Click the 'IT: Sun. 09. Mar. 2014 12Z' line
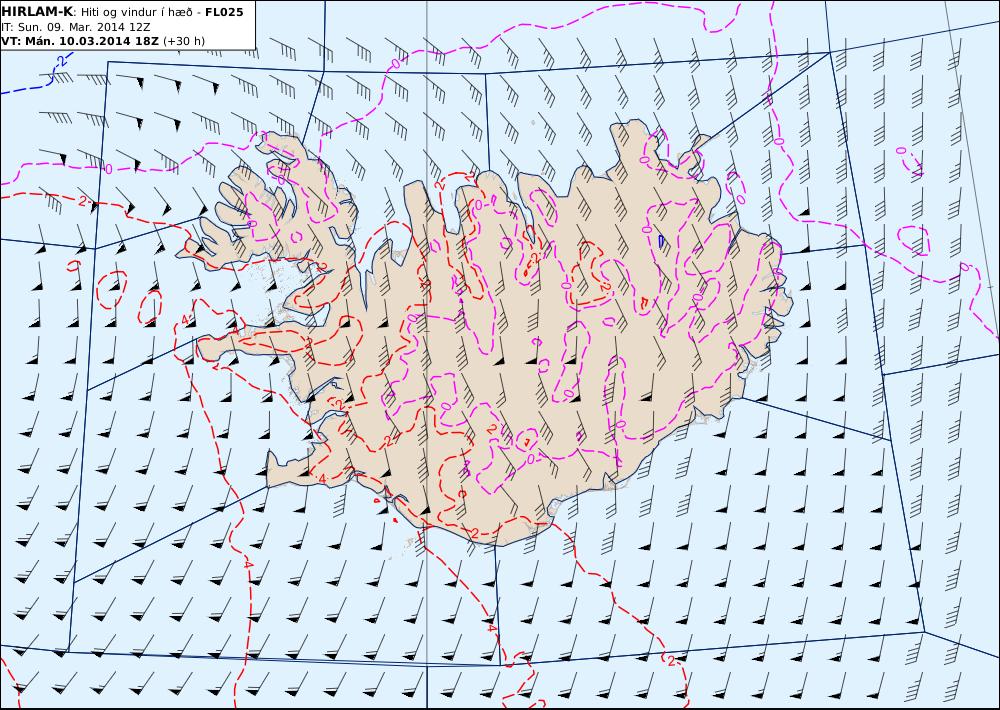The height and width of the screenshot is (710, 1000). 76,27
